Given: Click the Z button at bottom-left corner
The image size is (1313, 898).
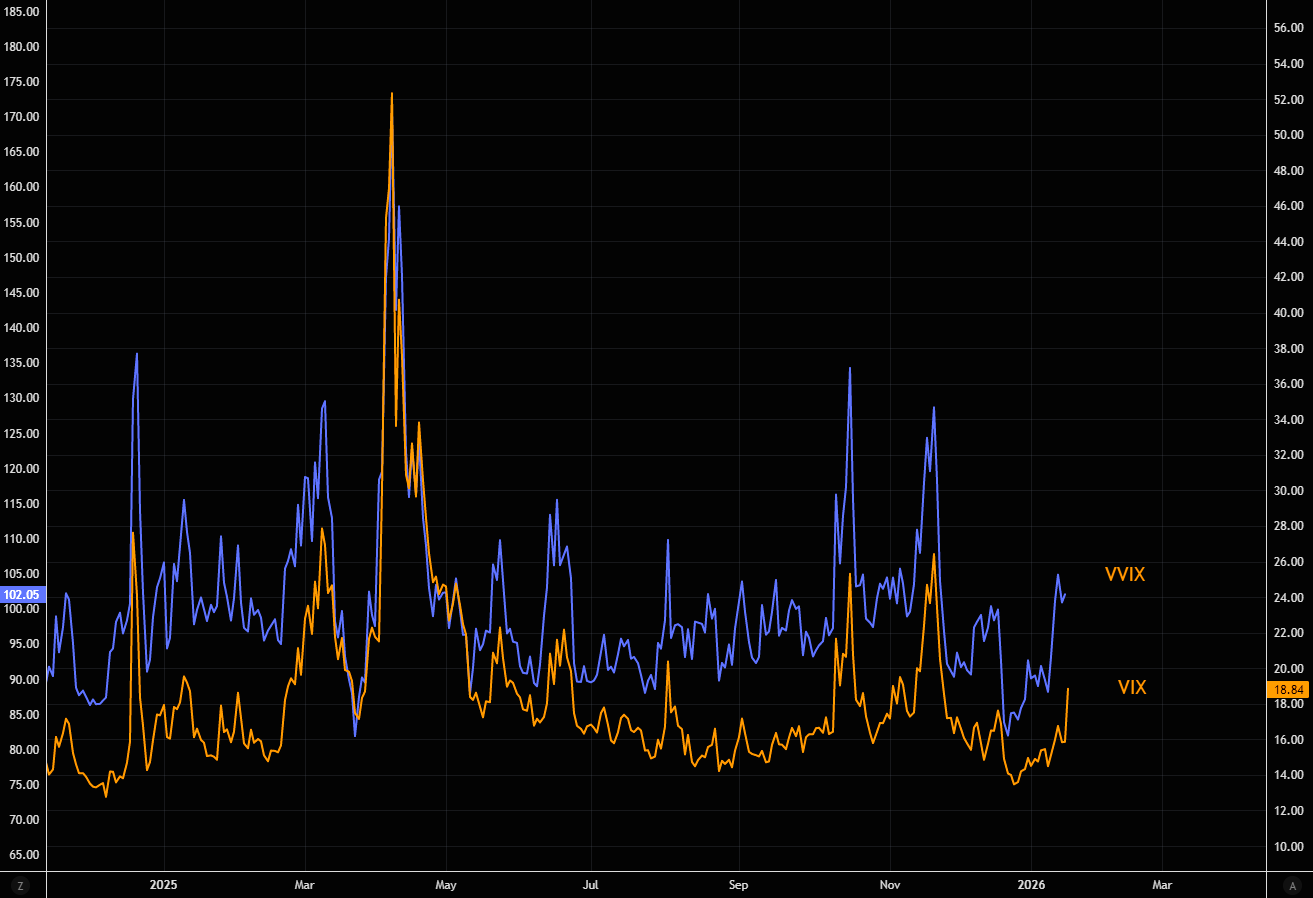Looking at the screenshot, I should 18,885.
